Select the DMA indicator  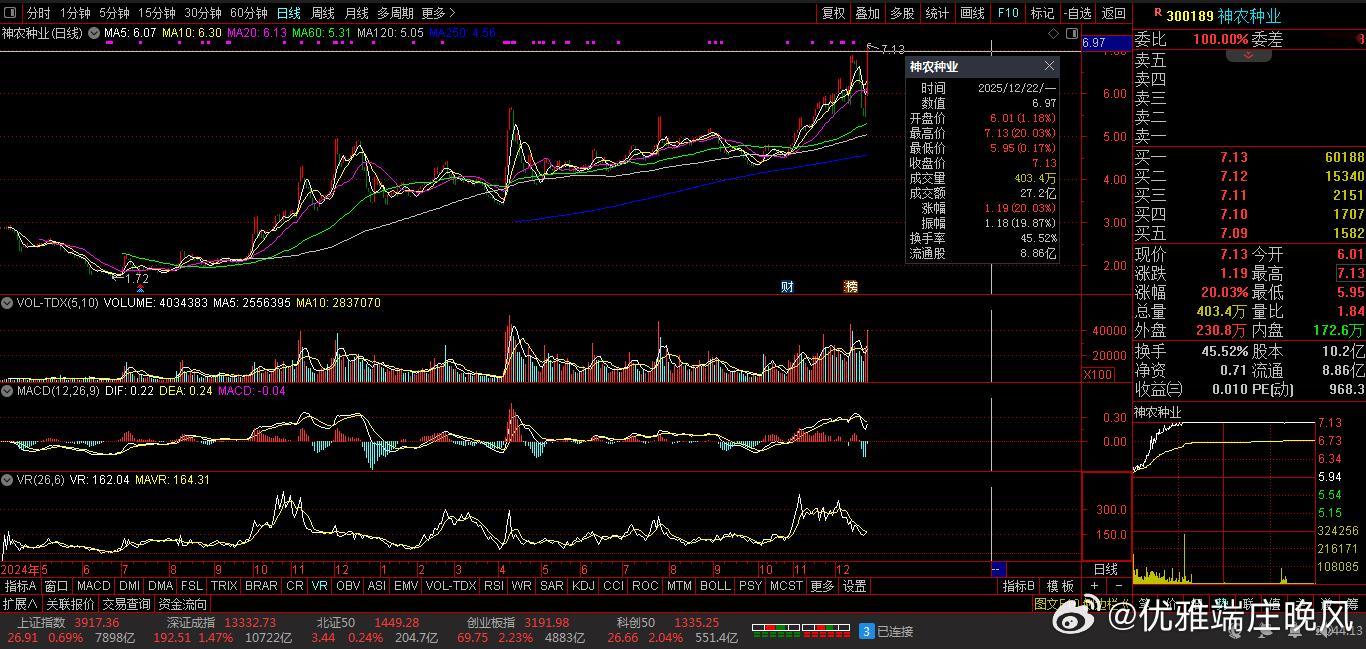[161, 586]
